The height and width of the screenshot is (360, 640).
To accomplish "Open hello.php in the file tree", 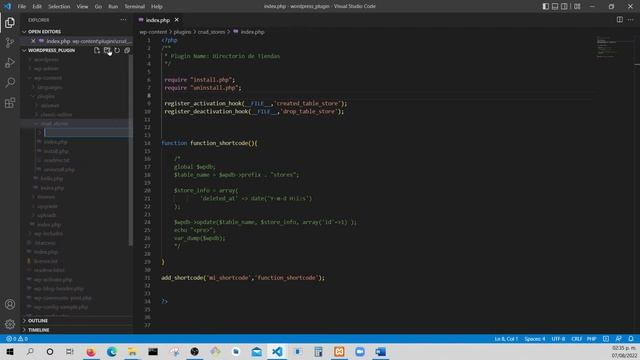I will pyautogui.click(x=51, y=178).
